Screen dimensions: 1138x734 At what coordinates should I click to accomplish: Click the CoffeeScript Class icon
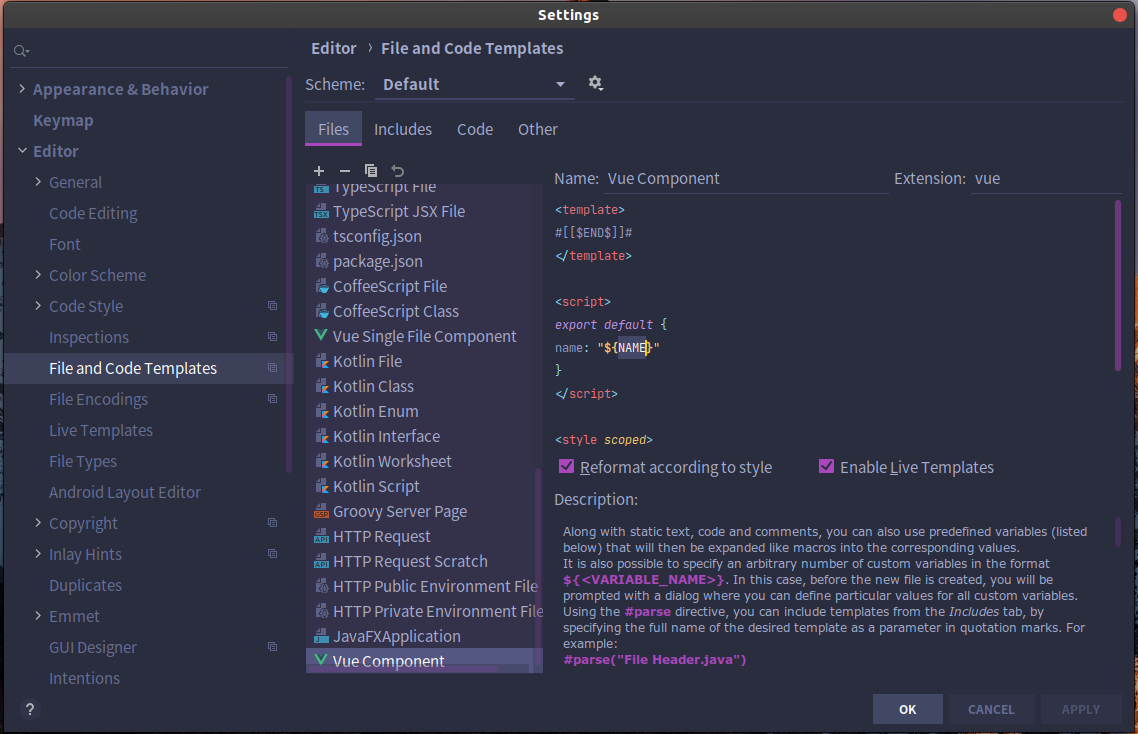[x=322, y=311]
